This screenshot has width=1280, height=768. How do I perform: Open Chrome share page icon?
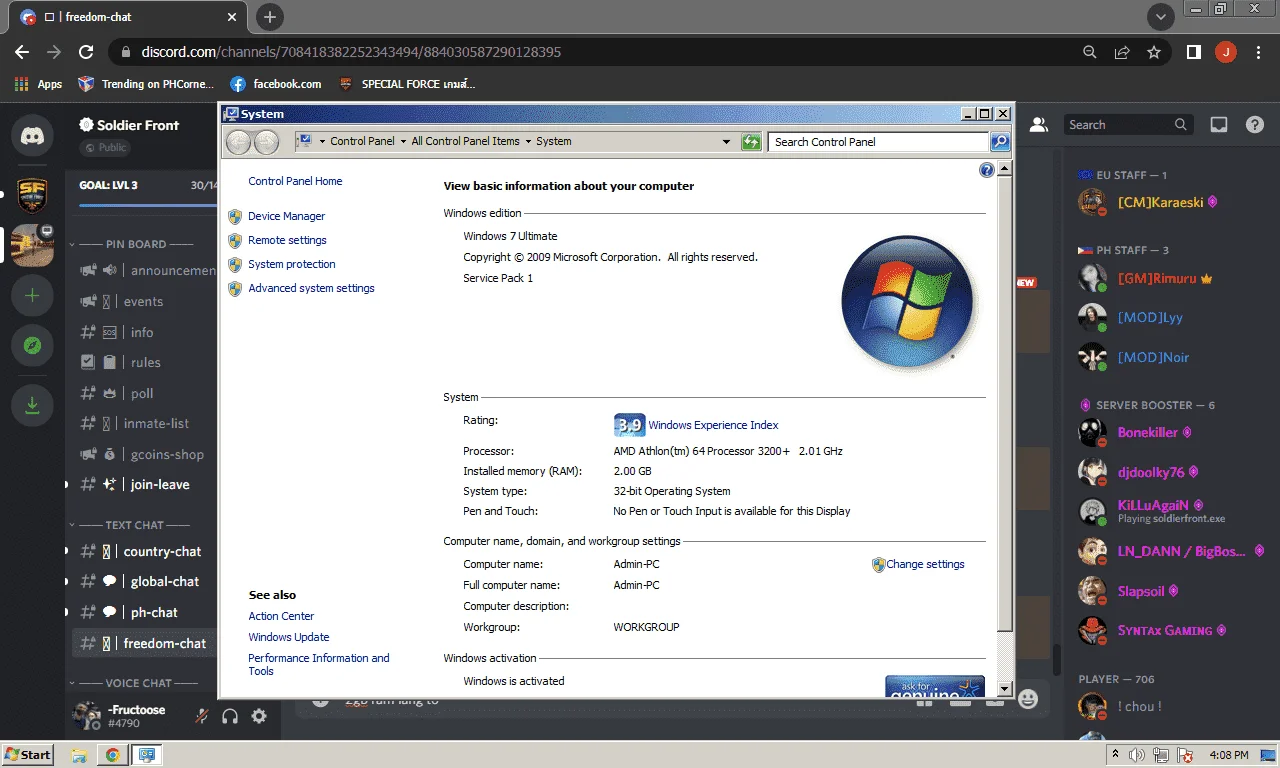[1122, 52]
